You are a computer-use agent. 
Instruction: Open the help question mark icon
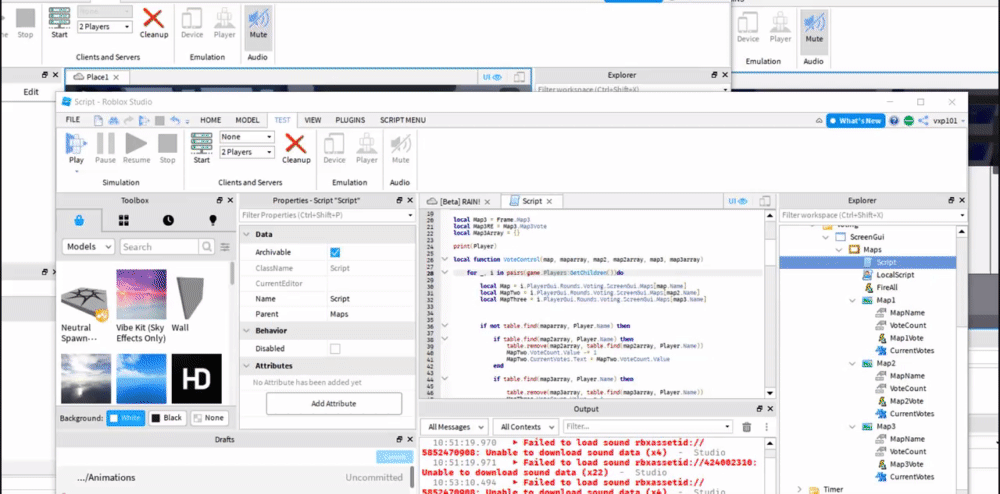point(894,120)
